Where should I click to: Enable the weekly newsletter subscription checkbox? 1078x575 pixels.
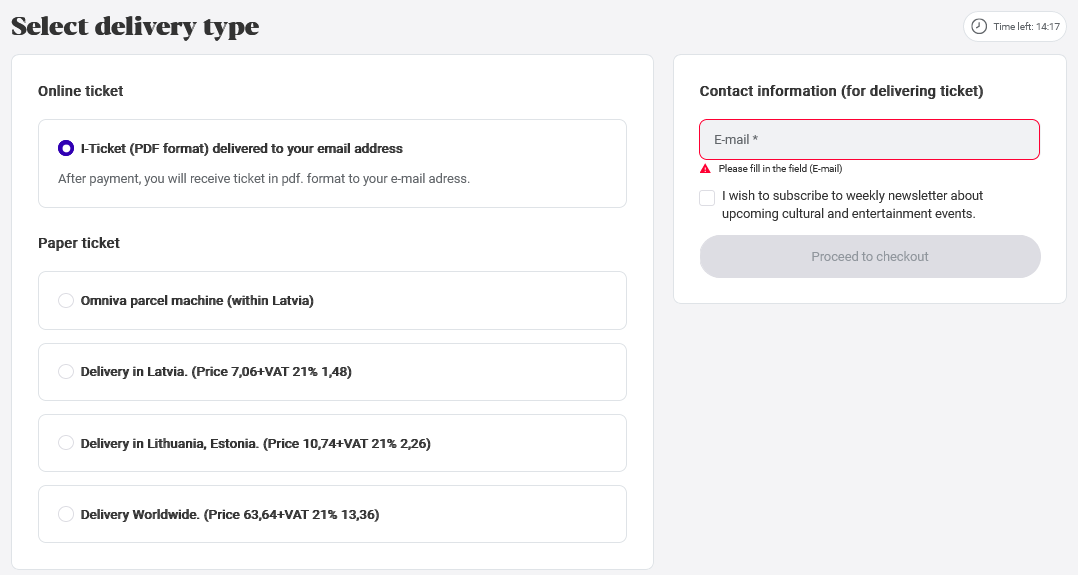(707, 198)
